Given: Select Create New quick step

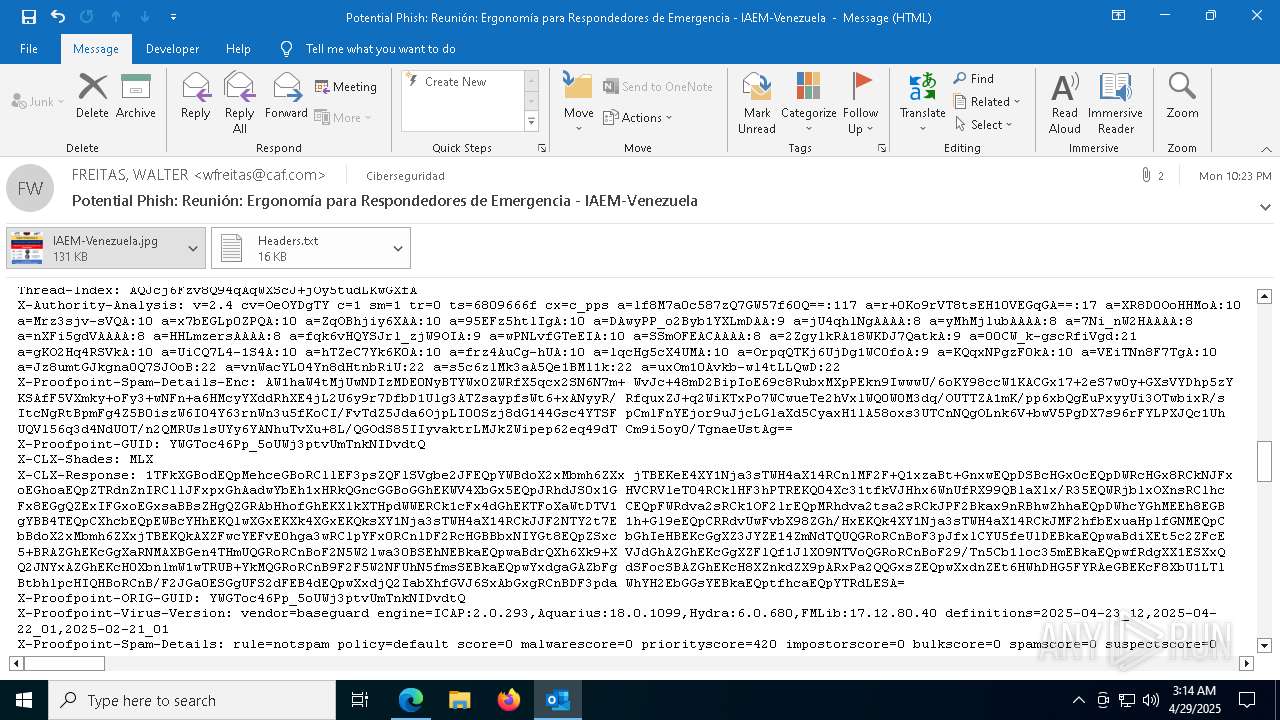Looking at the screenshot, I should 456,82.
